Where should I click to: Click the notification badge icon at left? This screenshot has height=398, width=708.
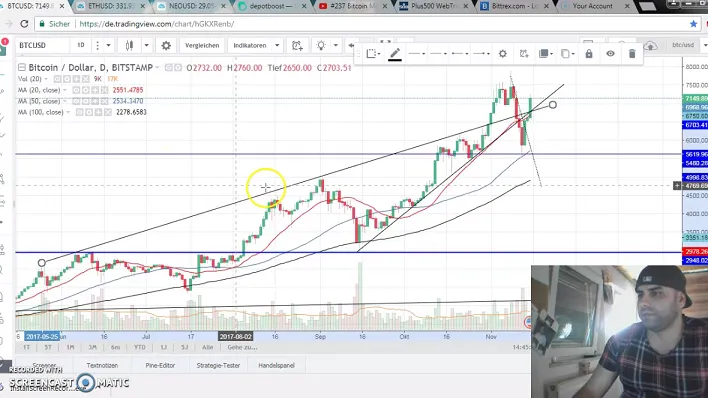pyautogui.click(x=4, y=42)
